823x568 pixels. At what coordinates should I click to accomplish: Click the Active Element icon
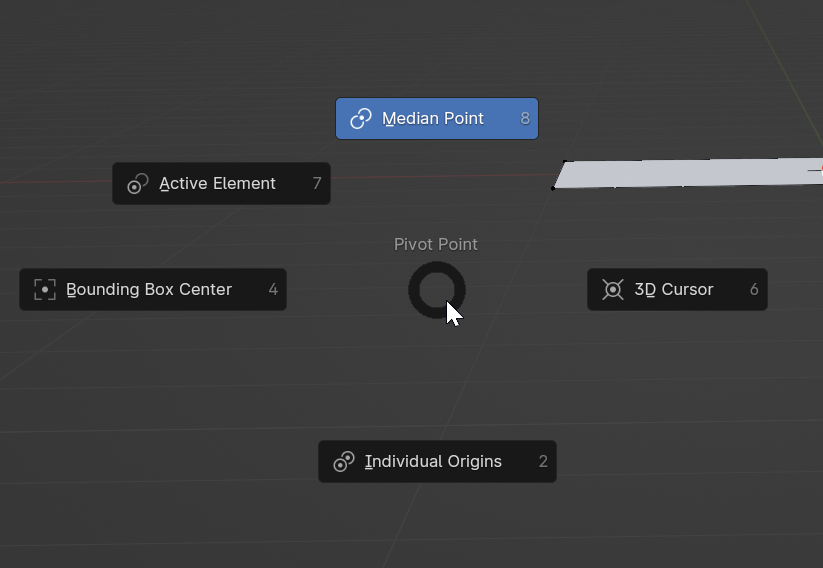(x=138, y=184)
